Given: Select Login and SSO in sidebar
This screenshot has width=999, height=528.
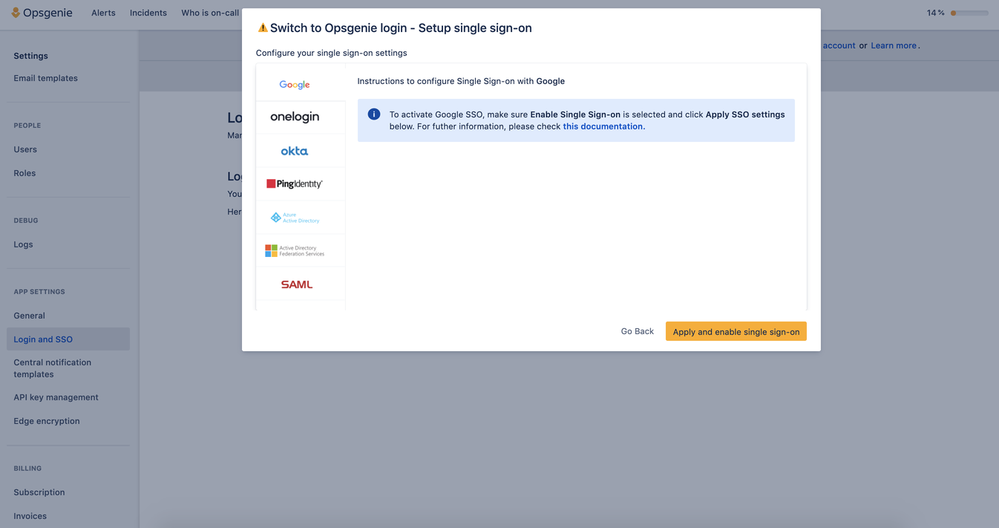Looking at the screenshot, I should point(68,339).
